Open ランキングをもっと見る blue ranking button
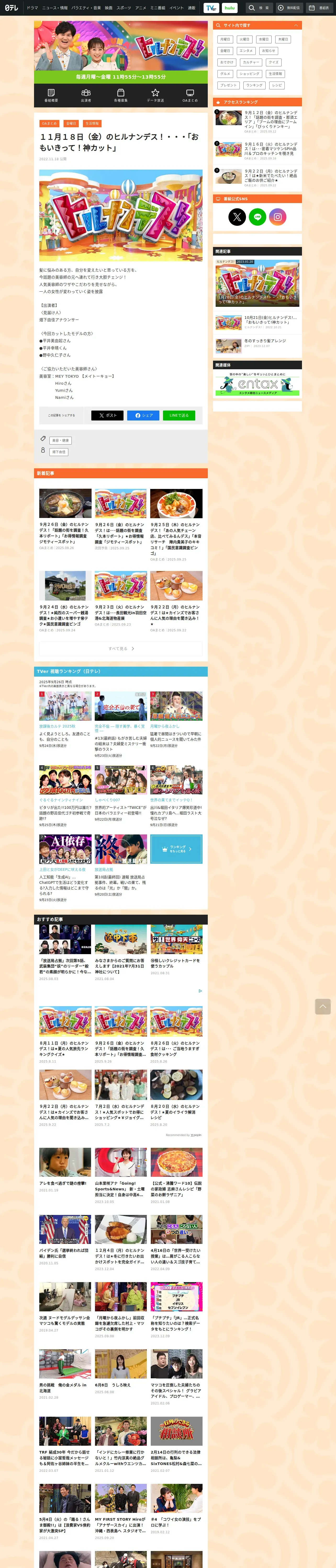Screen dimensions: 336x1568 (x=176, y=849)
